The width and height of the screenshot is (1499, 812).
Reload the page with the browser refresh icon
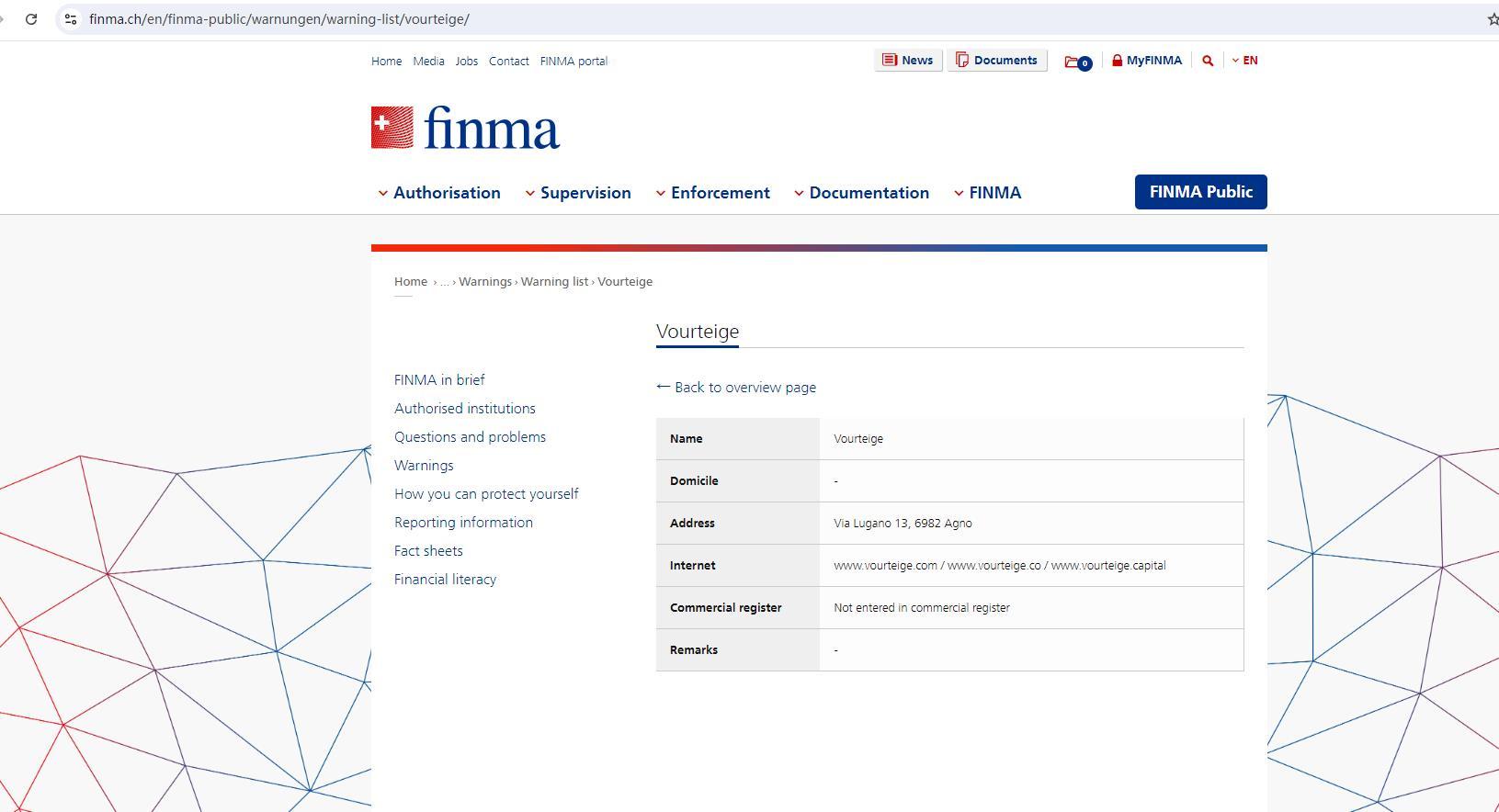tap(31, 19)
